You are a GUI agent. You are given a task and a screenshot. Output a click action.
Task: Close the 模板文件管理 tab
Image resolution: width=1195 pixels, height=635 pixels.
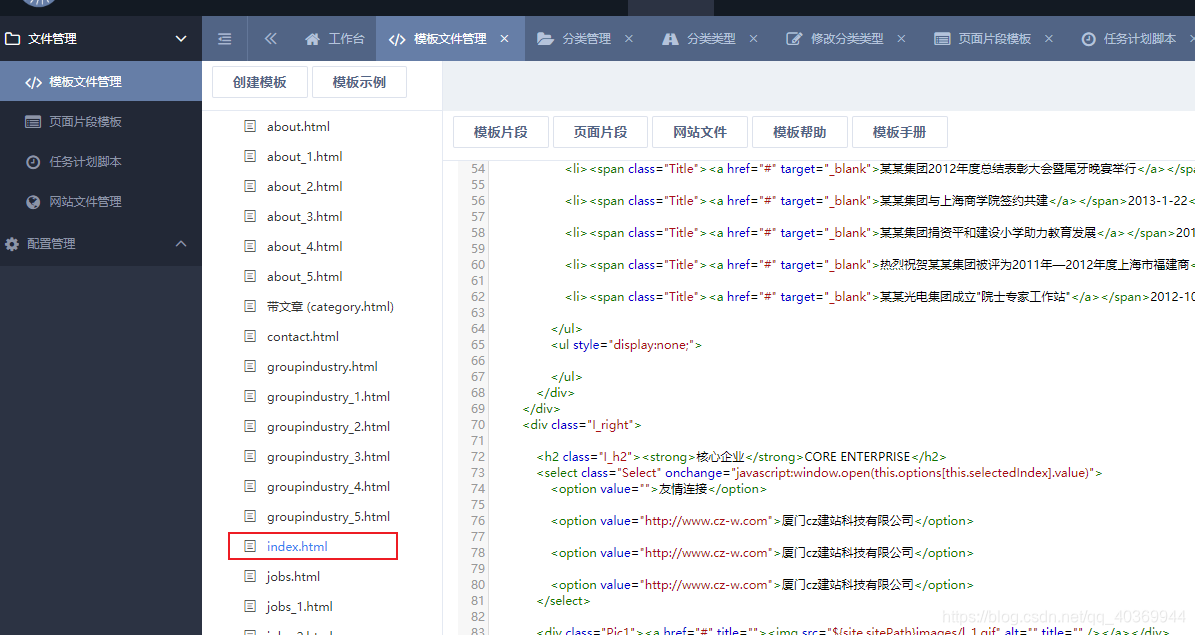pyautogui.click(x=505, y=39)
